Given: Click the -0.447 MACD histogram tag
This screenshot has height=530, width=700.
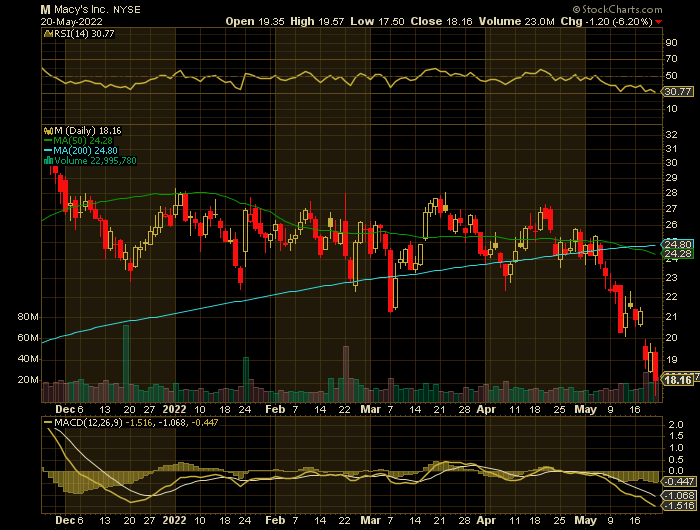Looking at the screenshot, I should [x=679, y=482].
